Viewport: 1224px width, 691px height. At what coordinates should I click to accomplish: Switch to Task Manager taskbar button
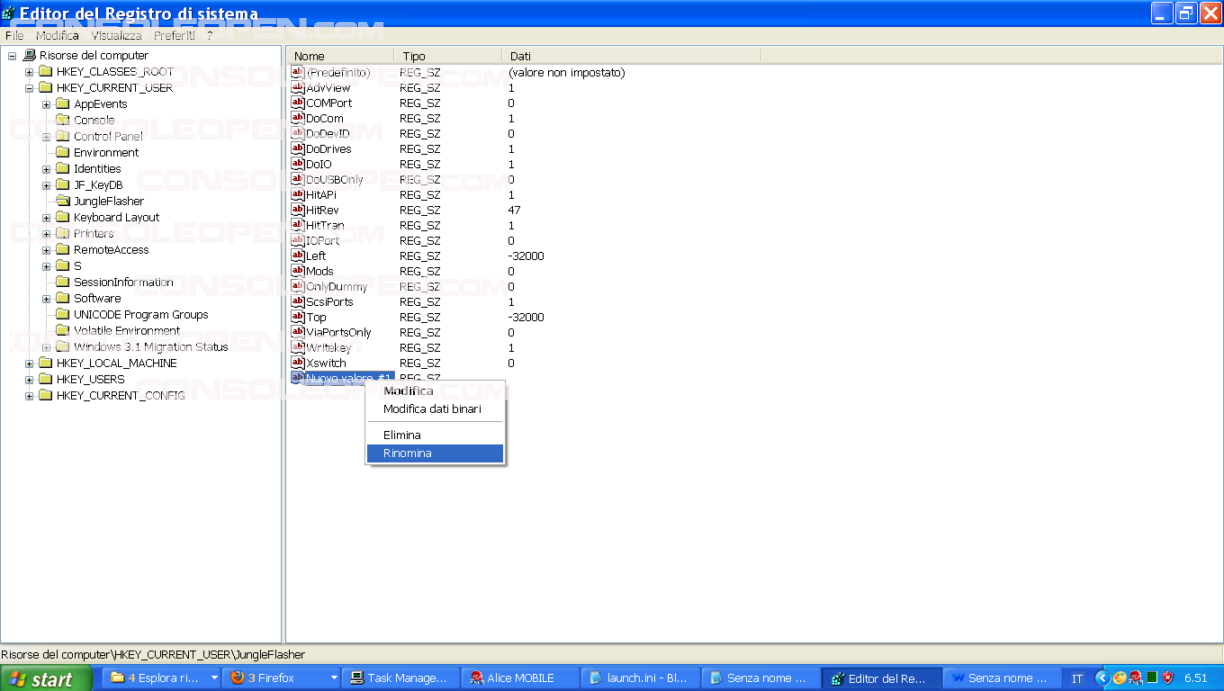tap(399, 678)
